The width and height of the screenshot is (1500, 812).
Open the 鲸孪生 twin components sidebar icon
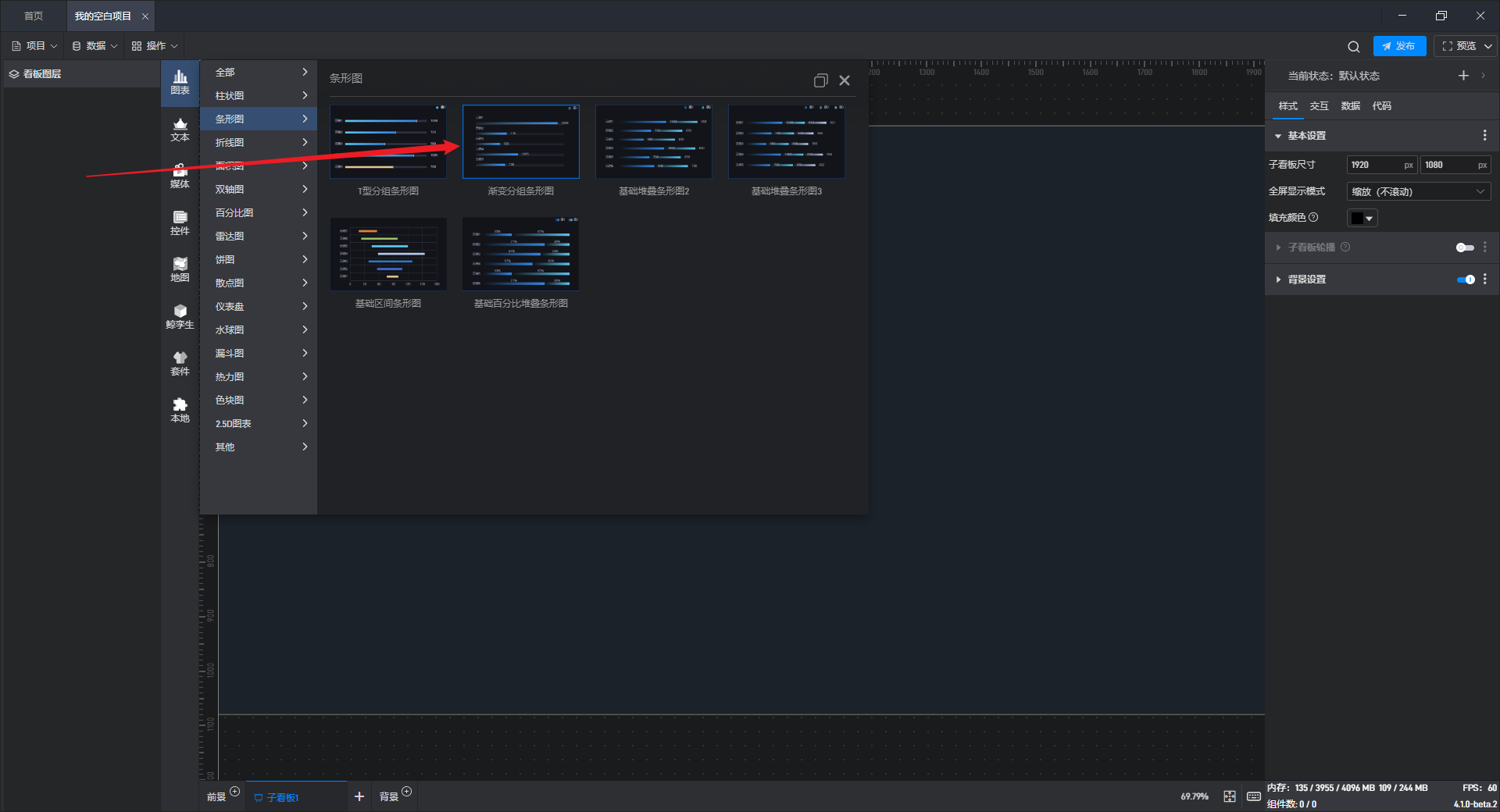(x=180, y=317)
